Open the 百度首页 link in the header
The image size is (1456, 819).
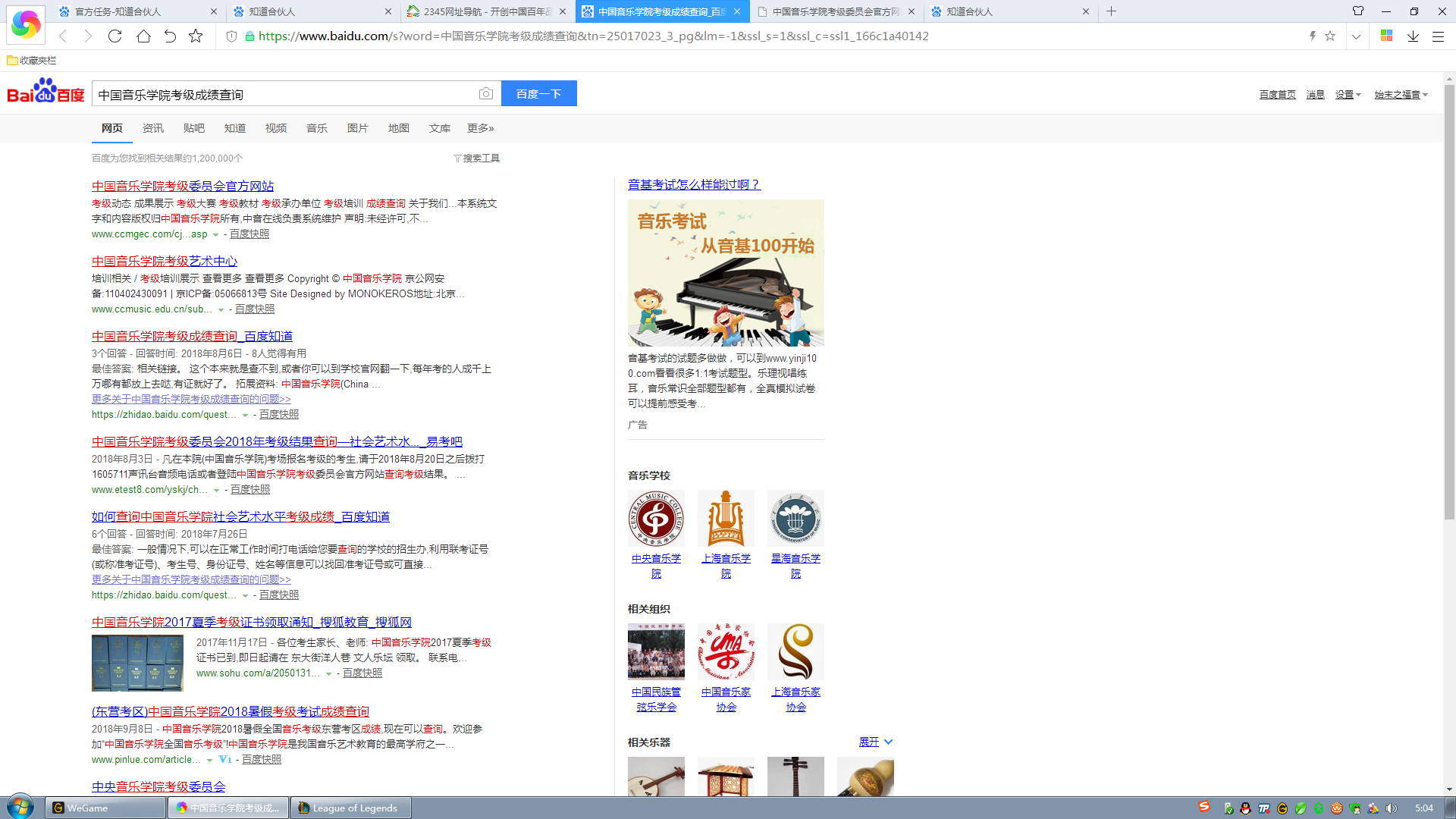[x=1278, y=95]
